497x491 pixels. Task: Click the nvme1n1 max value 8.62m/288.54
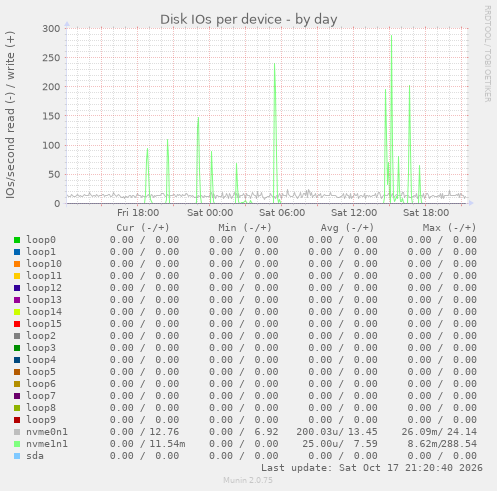(x=442, y=444)
